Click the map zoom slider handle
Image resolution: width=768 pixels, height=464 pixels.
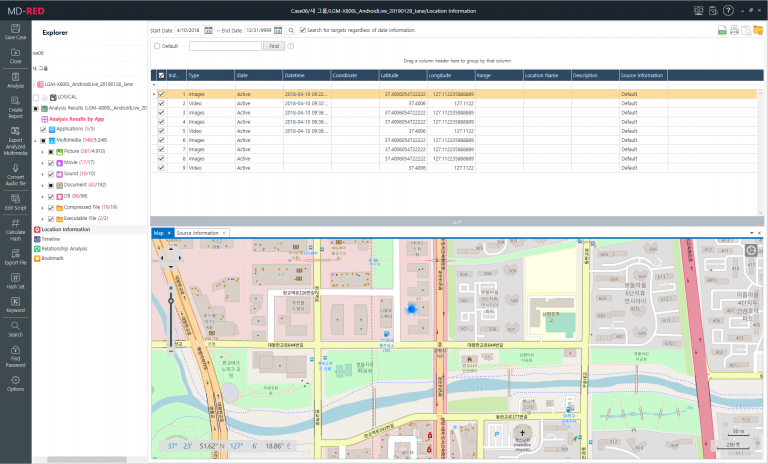(x=171, y=300)
